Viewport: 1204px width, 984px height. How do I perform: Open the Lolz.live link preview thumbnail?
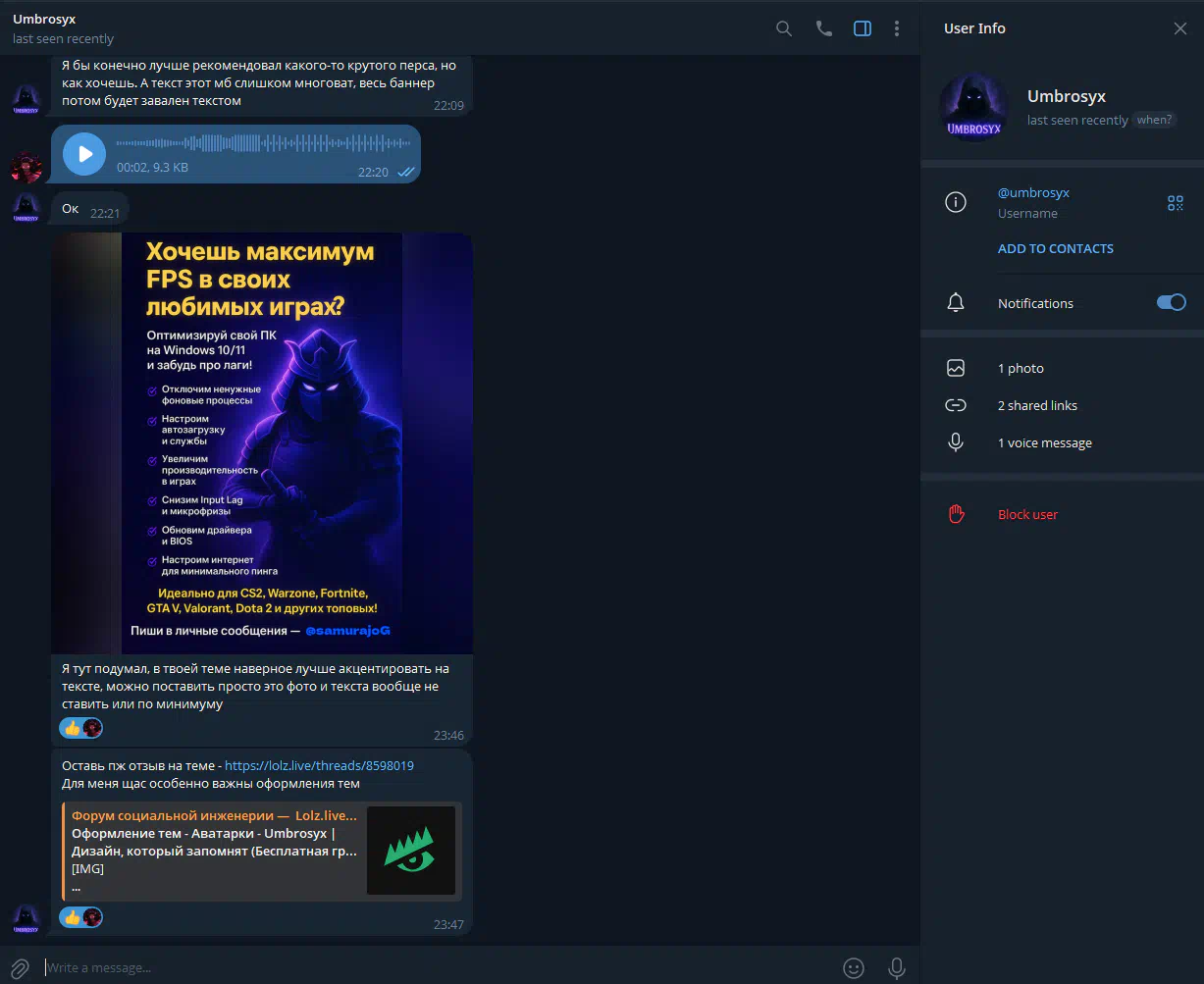coord(411,850)
